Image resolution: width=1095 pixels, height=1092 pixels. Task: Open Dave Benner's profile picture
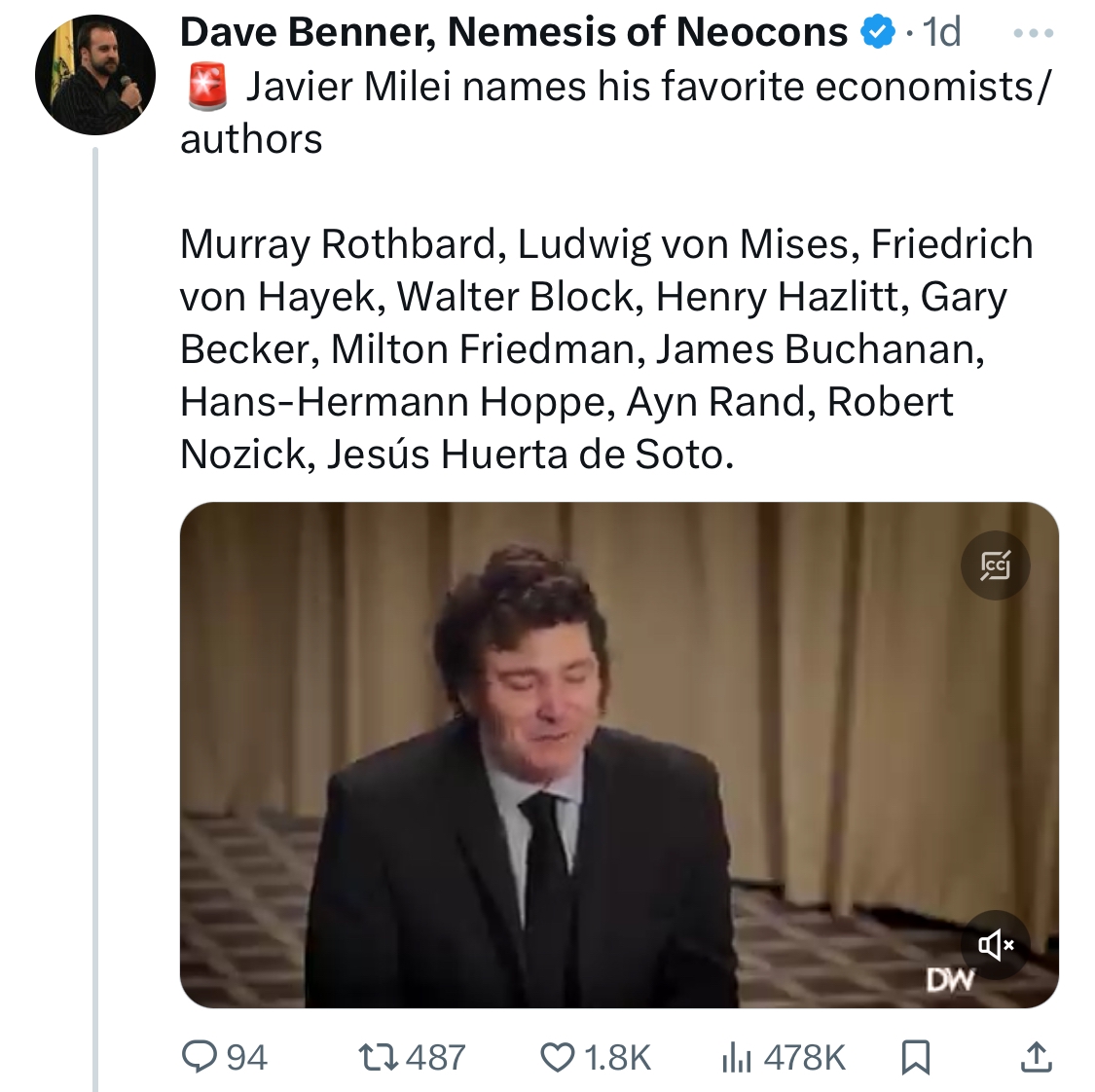point(95,74)
